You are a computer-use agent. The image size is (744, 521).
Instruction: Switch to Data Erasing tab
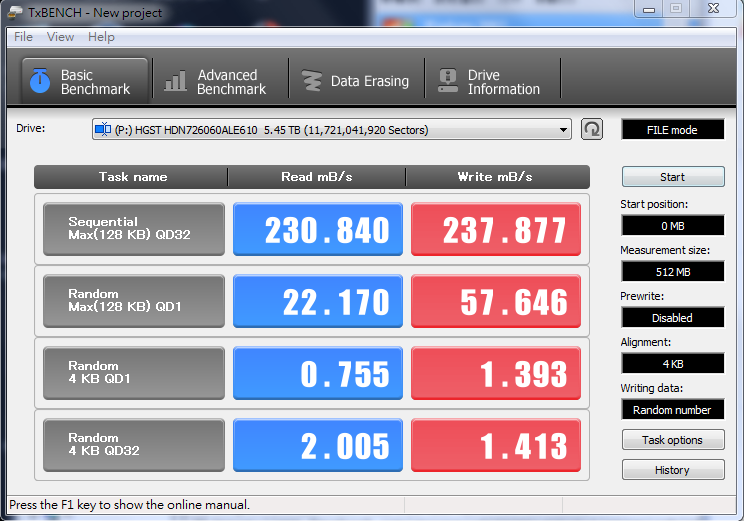click(x=356, y=81)
